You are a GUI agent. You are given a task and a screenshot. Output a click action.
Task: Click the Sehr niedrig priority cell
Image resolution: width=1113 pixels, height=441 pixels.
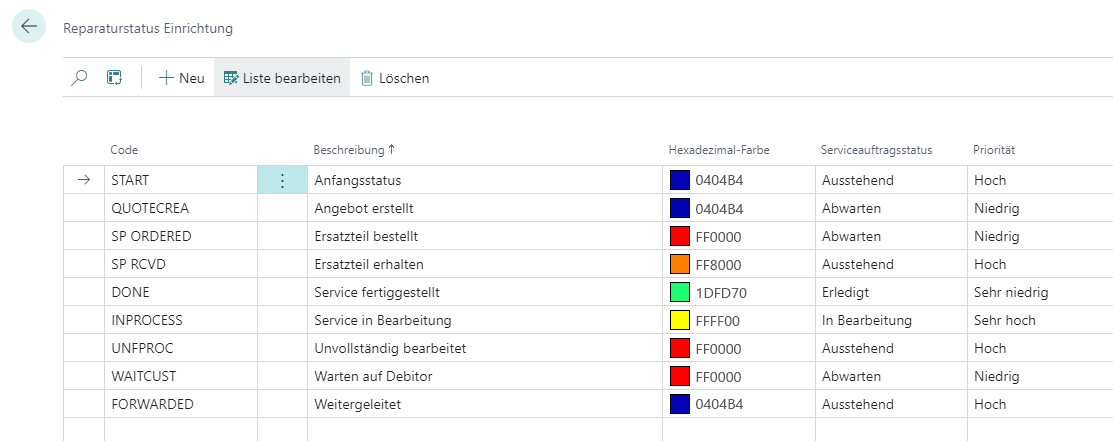(x=1040, y=293)
